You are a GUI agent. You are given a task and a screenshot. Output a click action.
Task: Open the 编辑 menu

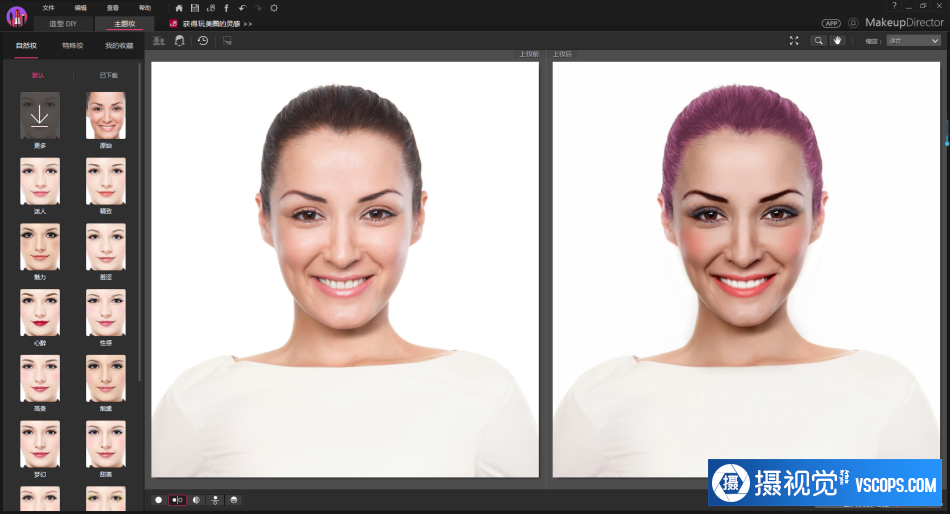pos(81,8)
